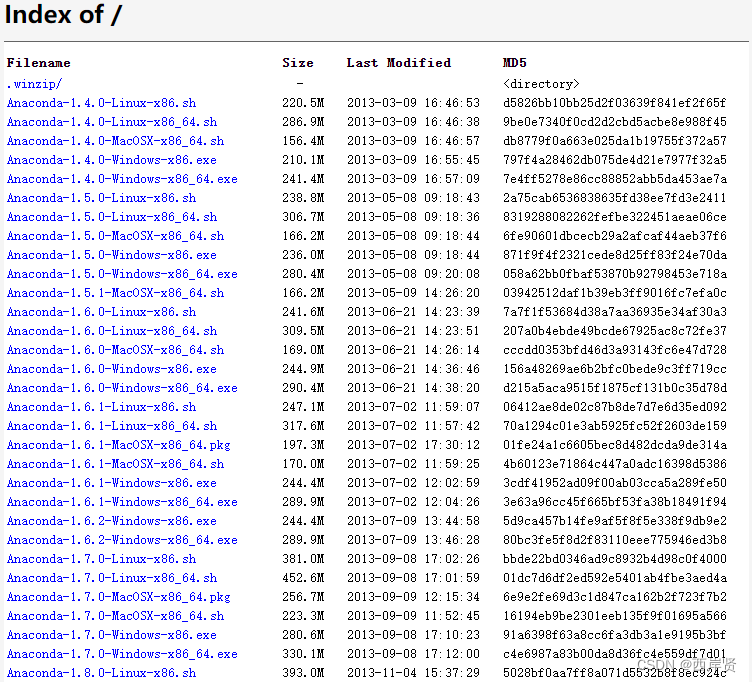Click Anaconda-1.7.0-MacOSX-x86_64.sh link
Image resolution: width=752 pixels, height=682 pixels.
click(x=115, y=616)
